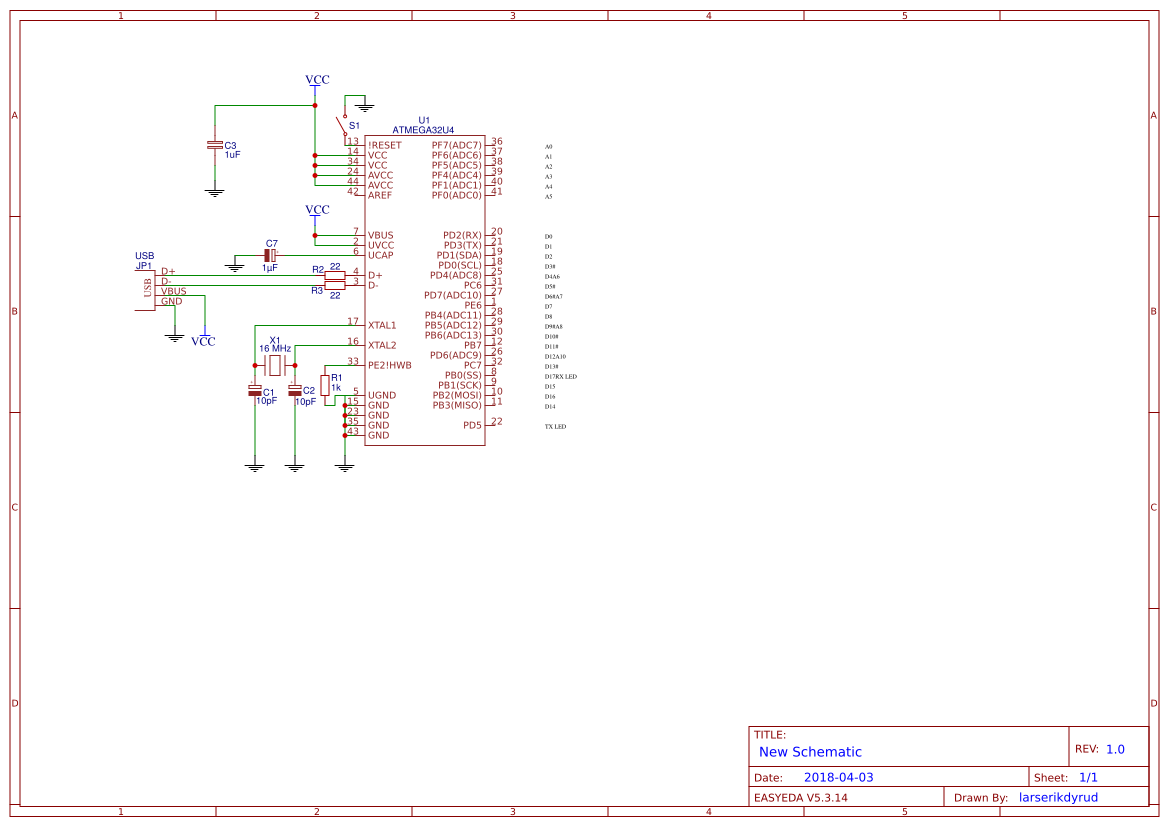Select resistor R1 labeled 1k
The image size is (1169, 827).
(327, 388)
